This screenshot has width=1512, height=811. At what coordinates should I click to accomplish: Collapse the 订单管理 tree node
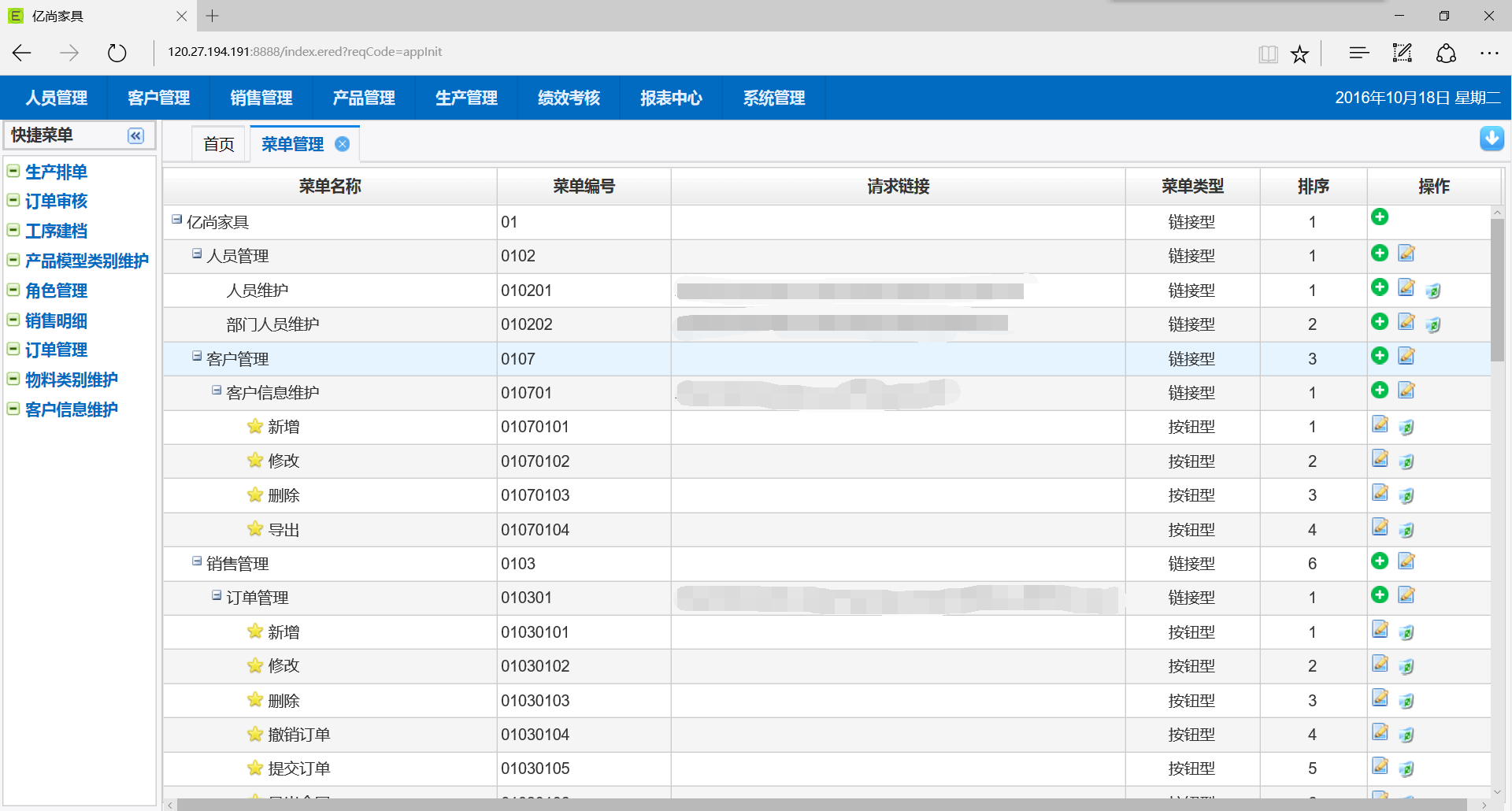[217, 595]
